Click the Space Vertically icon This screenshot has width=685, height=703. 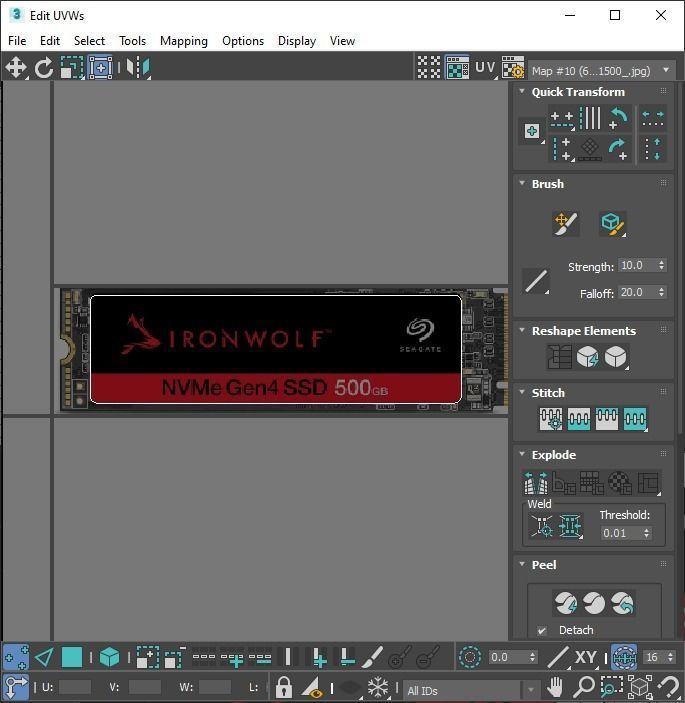coord(653,149)
